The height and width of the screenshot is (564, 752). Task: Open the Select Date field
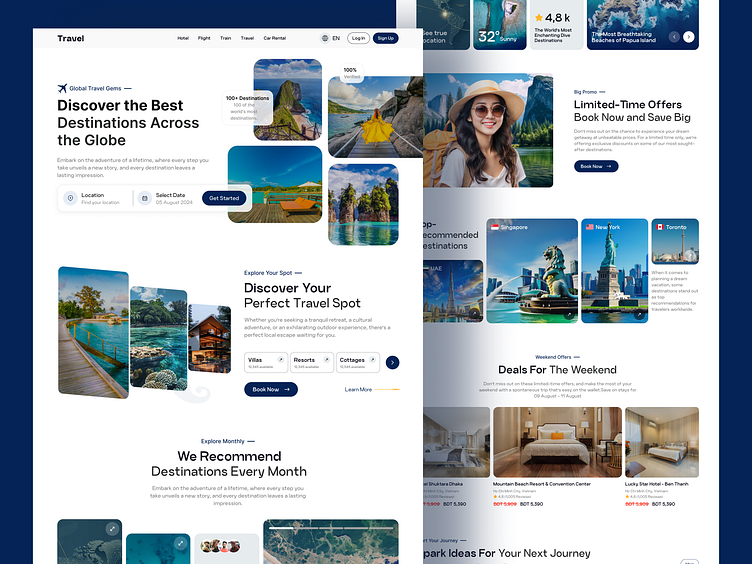[x=166, y=198]
